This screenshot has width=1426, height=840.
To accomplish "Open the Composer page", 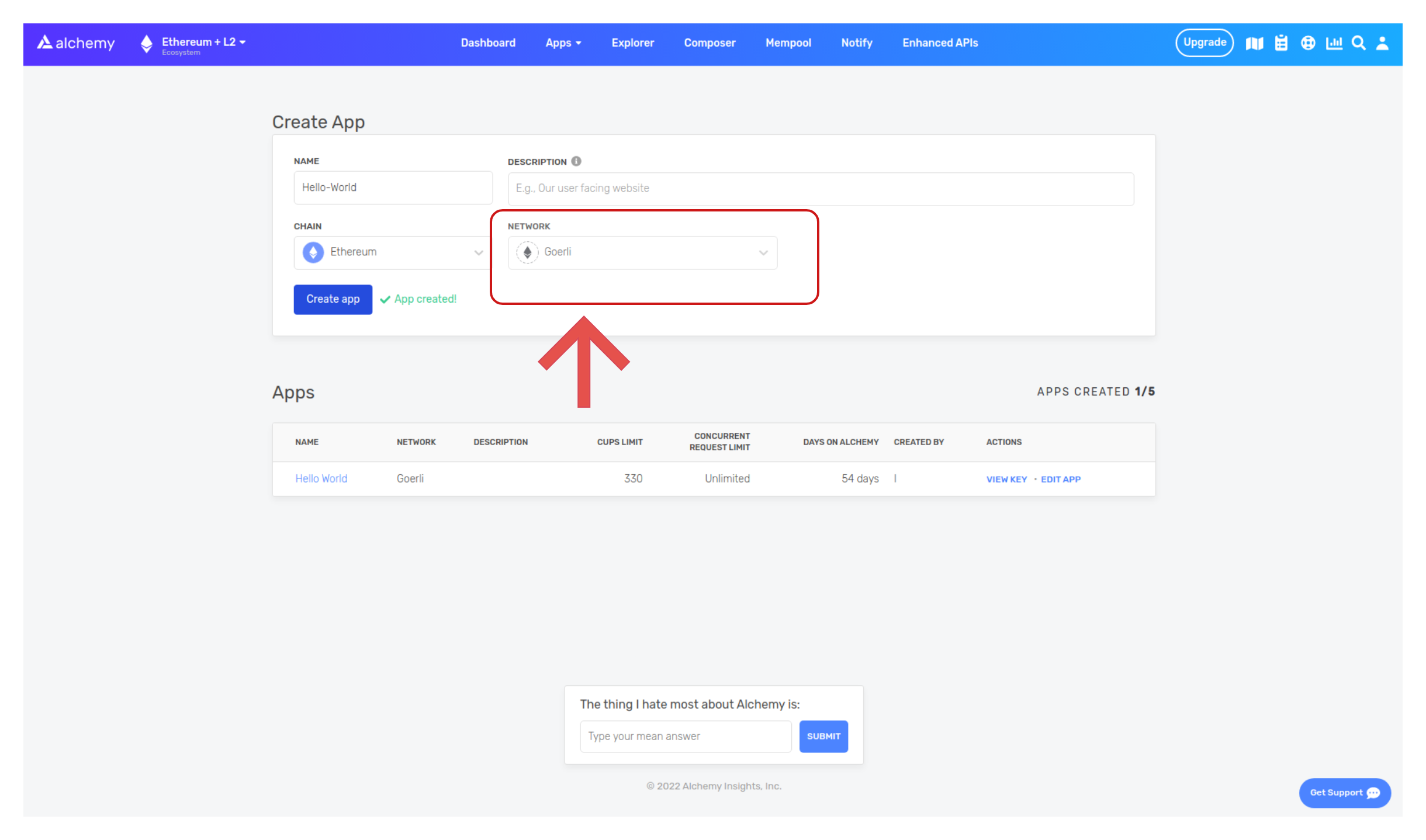I will point(709,43).
